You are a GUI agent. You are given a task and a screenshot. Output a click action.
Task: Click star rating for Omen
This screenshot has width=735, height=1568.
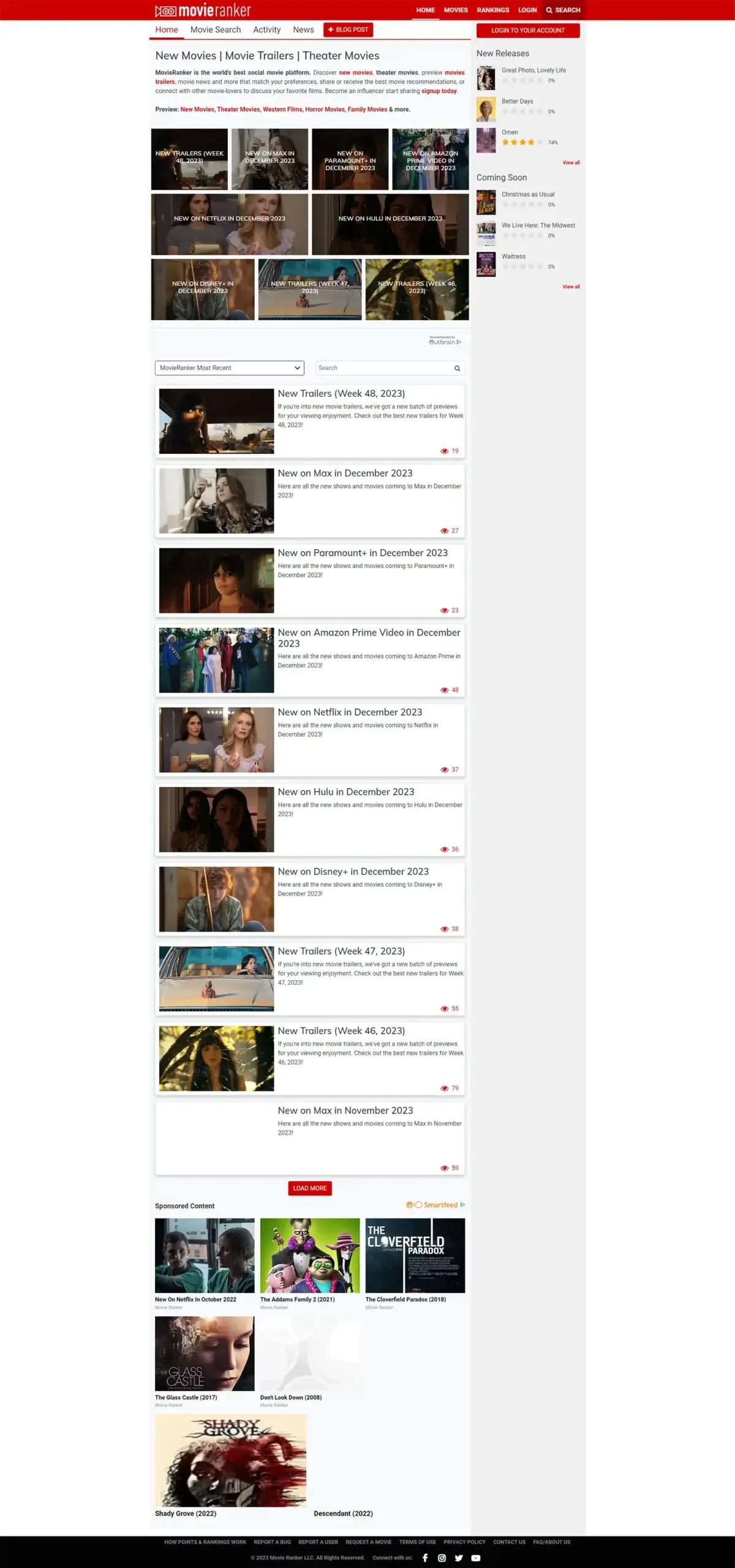click(x=522, y=142)
